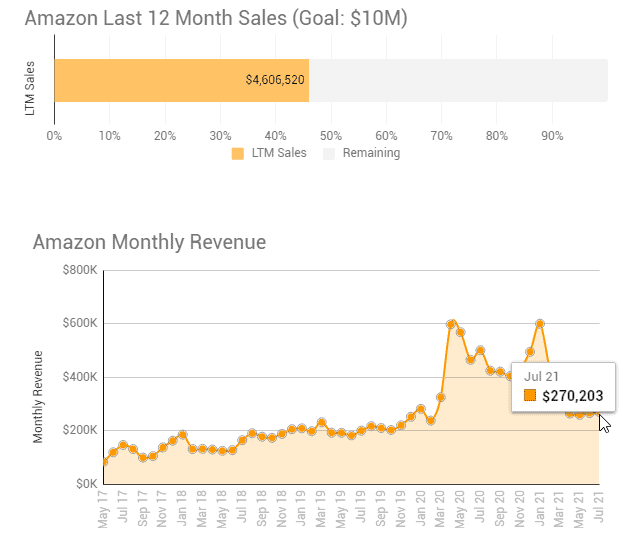This screenshot has height=550, width=630.
Task: Click the gray Remaining legend swatch
Action: (328, 154)
